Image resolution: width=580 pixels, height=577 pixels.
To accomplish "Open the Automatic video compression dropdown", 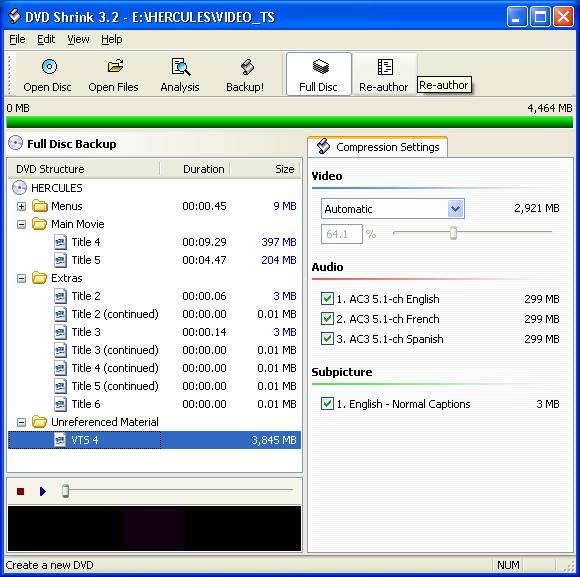I will coord(455,209).
